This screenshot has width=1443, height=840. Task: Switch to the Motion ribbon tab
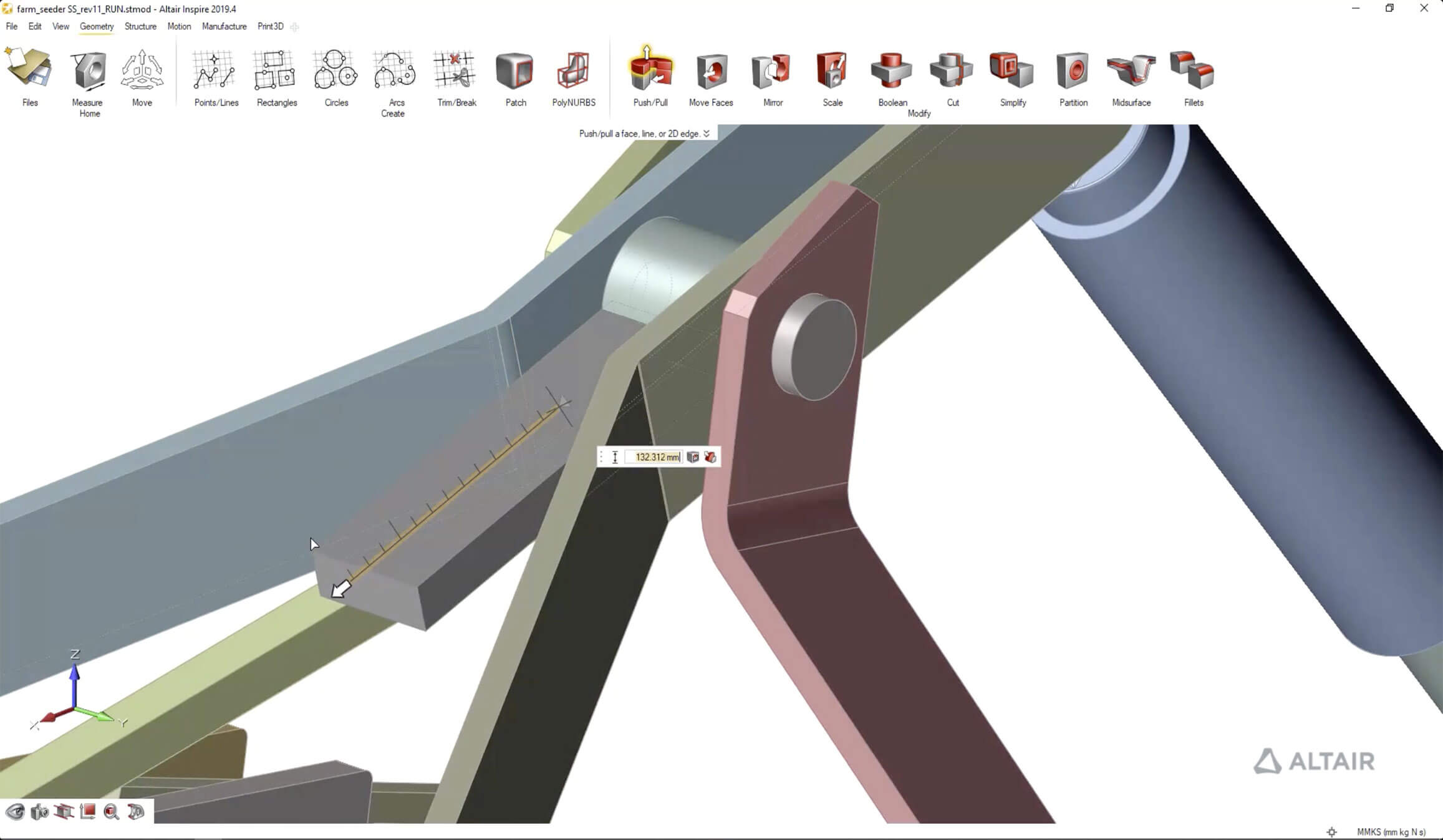[x=179, y=26]
